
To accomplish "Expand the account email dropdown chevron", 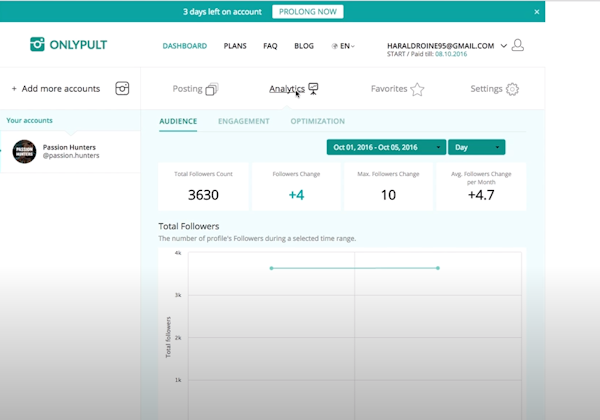I will pyautogui.click(x=504, y=46).
